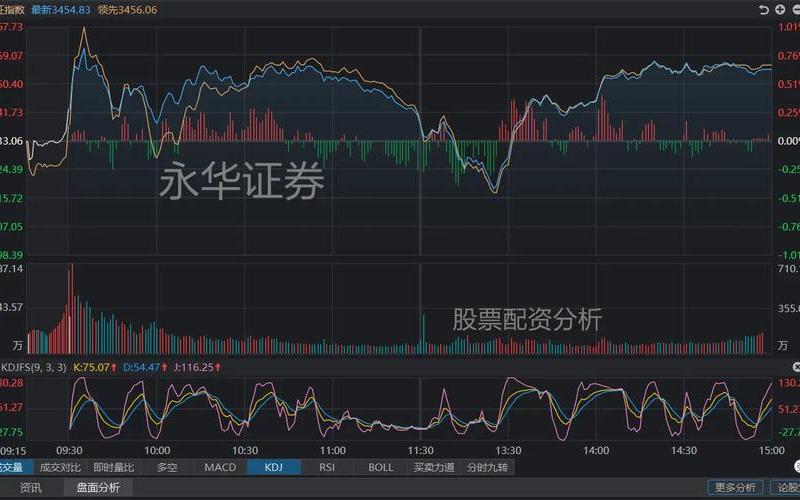800x500 pixels.
Task: Click the 最新3454.83 price label
Action: pyautogui.click(x=61, y=10)
